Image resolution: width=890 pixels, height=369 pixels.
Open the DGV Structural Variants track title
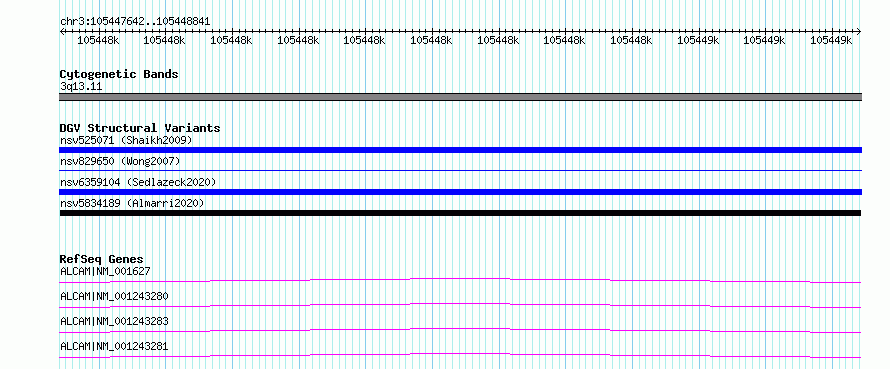coord(140,128)
